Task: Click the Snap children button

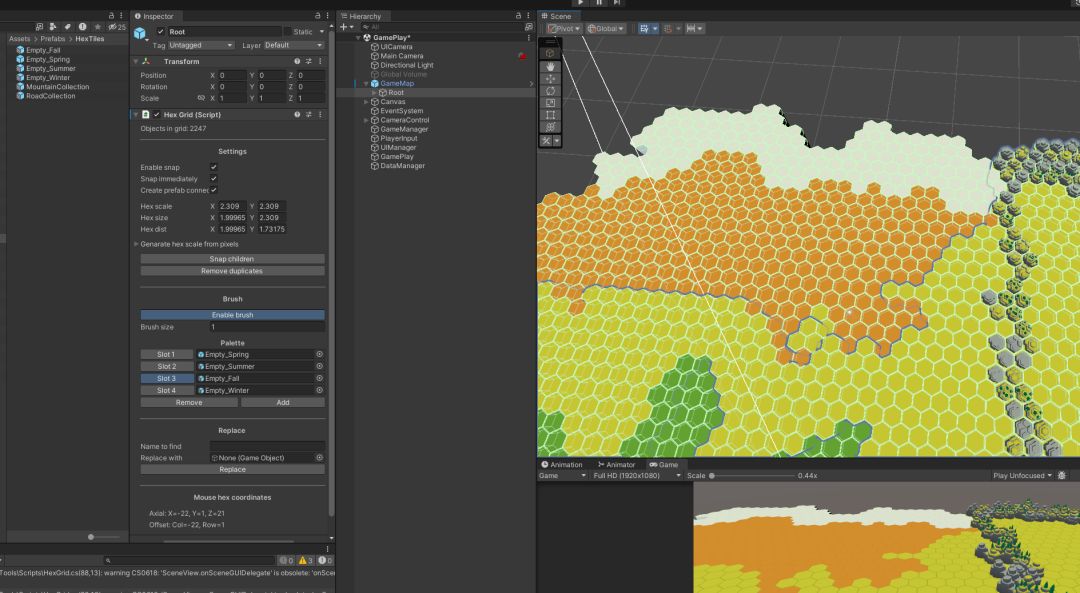Action: [x=232, y=259]
